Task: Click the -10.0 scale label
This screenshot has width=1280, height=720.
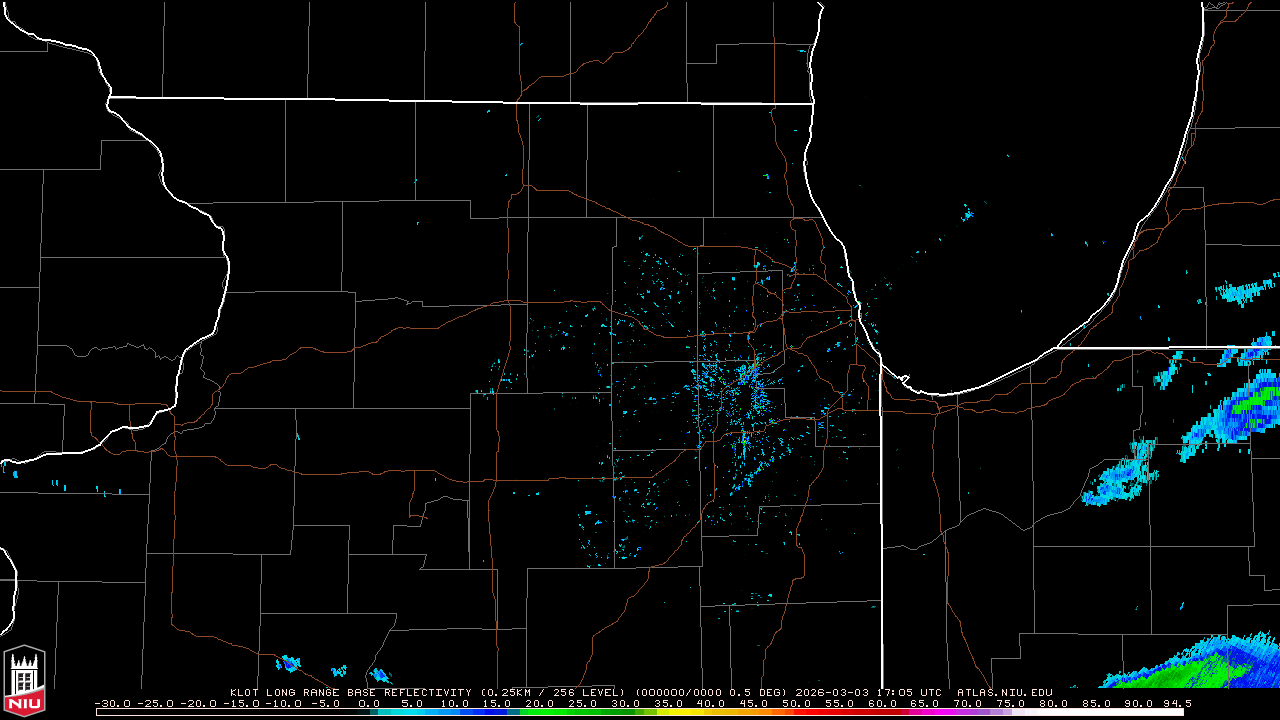Action: click(285, 703)
